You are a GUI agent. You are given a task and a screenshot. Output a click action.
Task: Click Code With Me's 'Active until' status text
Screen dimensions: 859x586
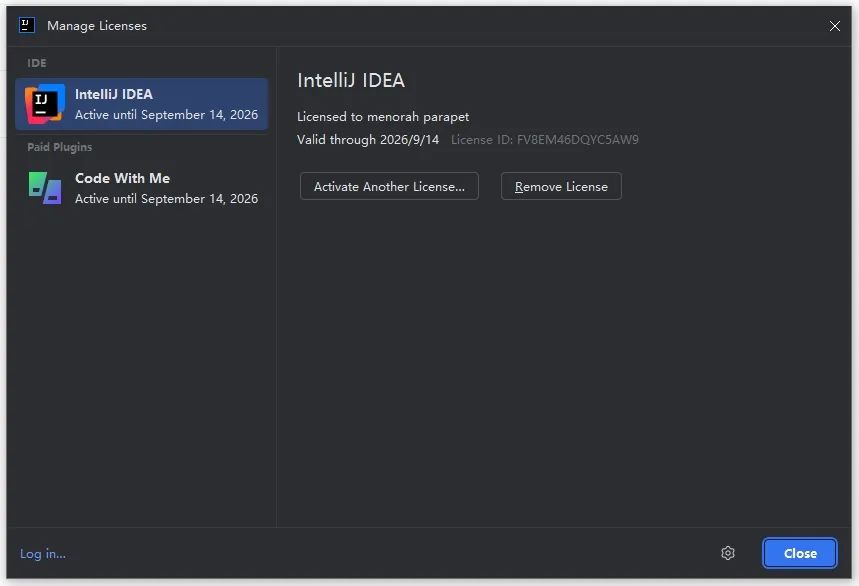click(167, 198)
